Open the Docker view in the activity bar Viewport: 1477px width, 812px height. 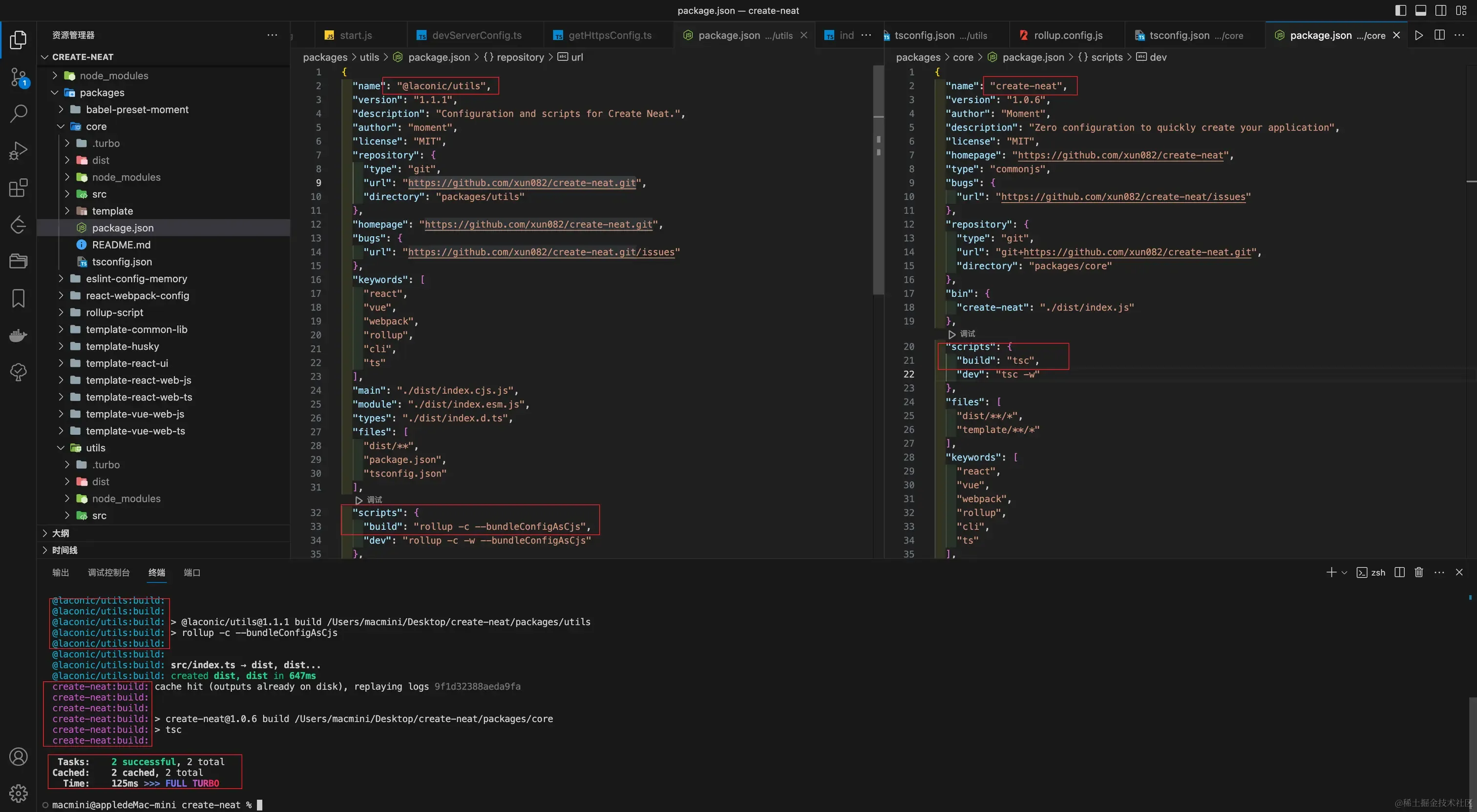point(19,335)
